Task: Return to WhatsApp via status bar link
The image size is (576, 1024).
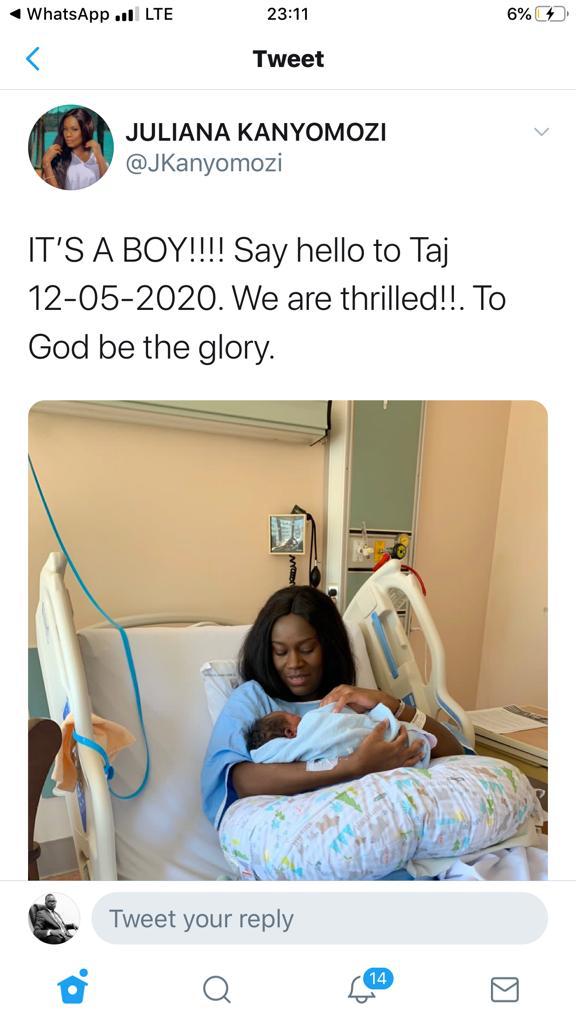Action: [60, 14]
